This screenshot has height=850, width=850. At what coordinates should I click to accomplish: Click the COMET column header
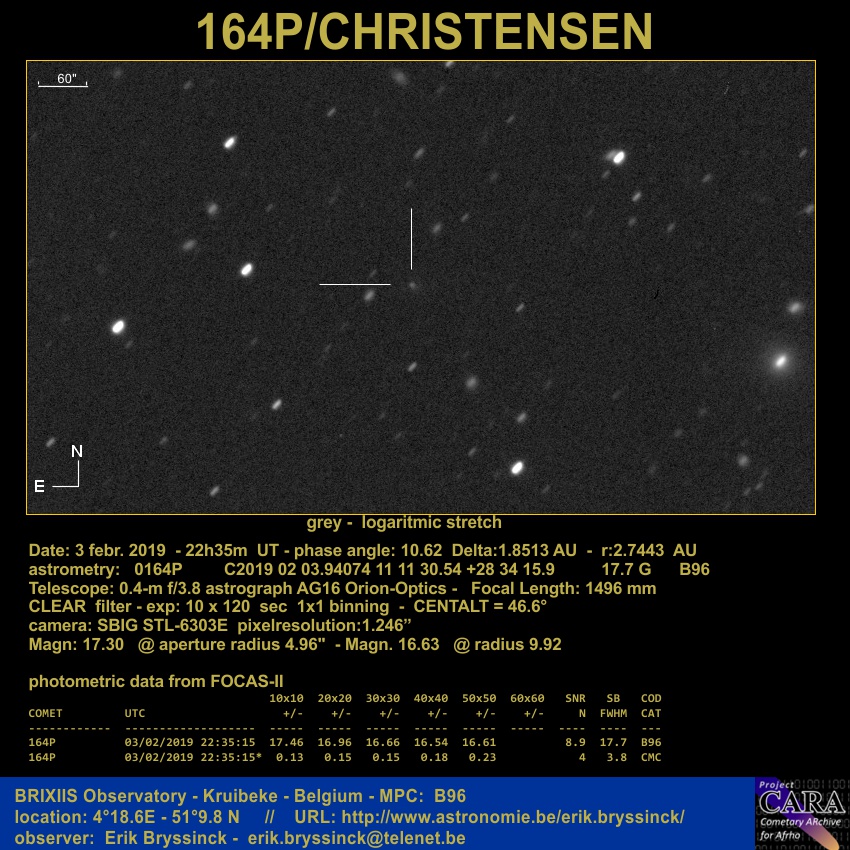point(46,714)
